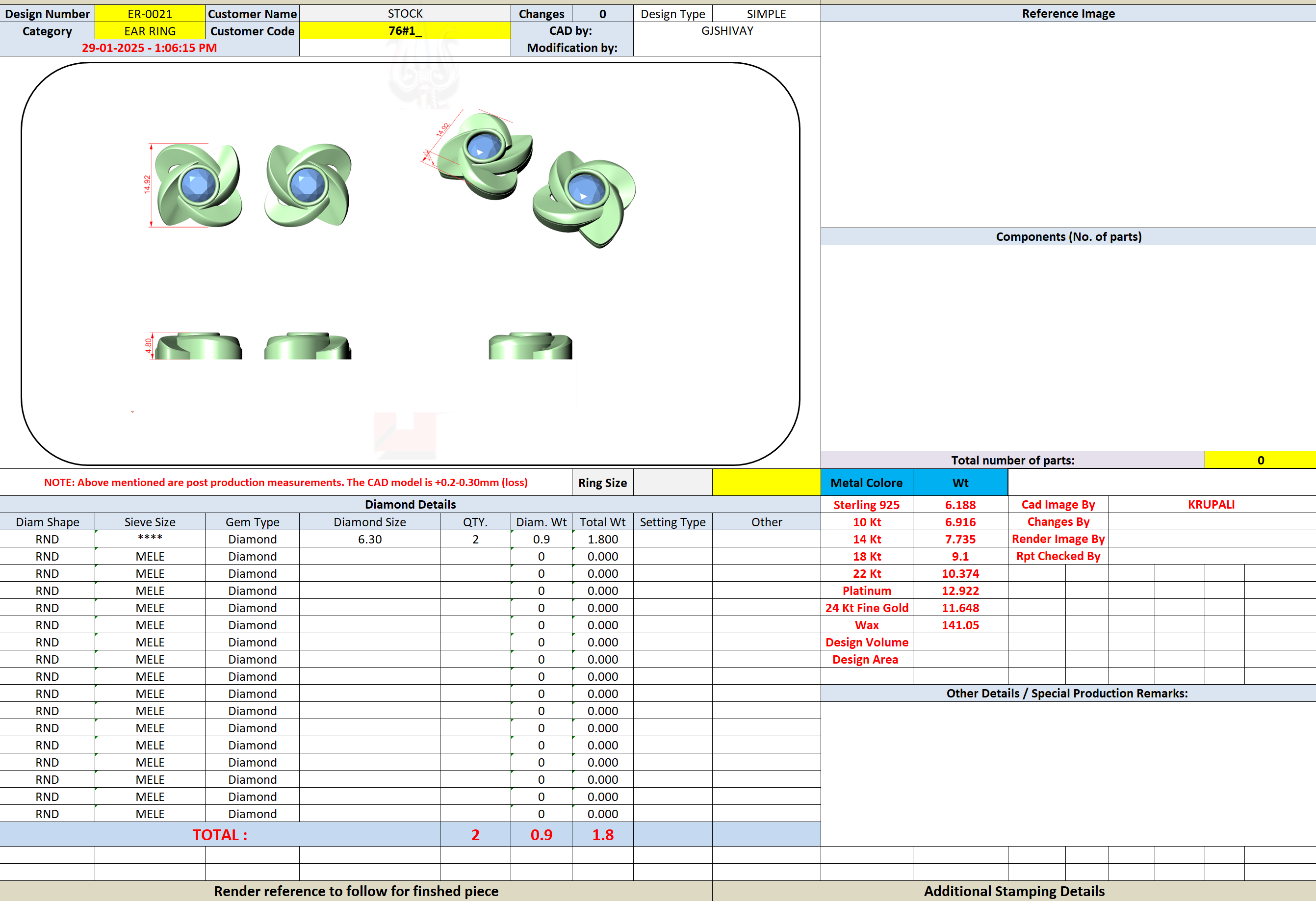The height and width of the screenshot is (901, 1316).
Task: Select the GJSHIVAY CAD by cell
Action: [x=727, y=30]
